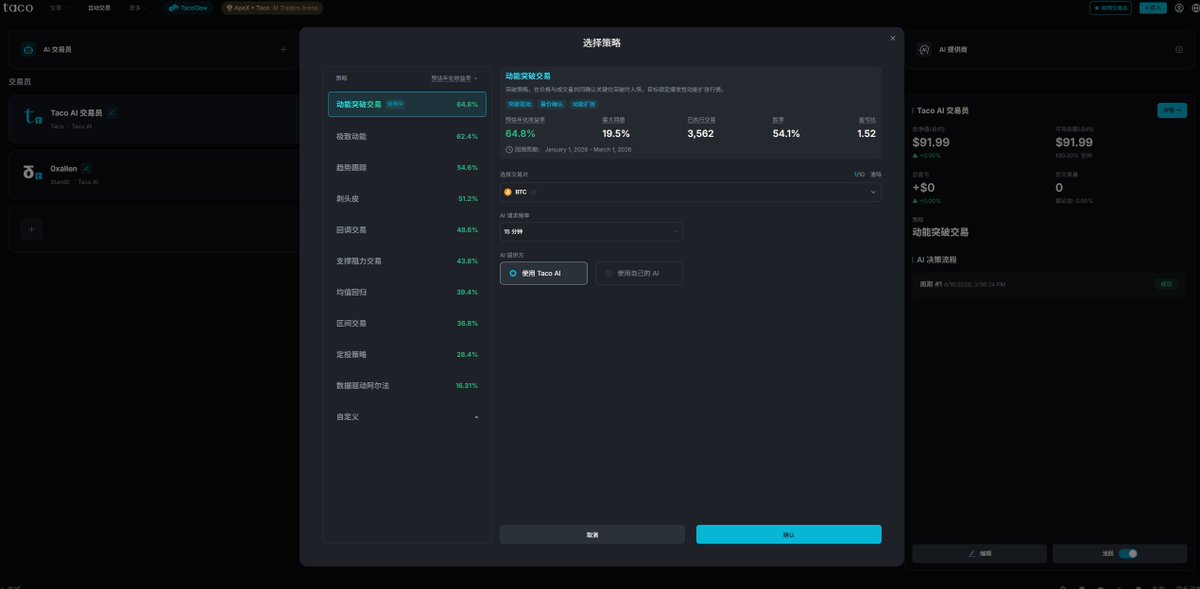Click the 动能扩张 tag
This screenshot has height=589, width=1200.
pos(584,103)
